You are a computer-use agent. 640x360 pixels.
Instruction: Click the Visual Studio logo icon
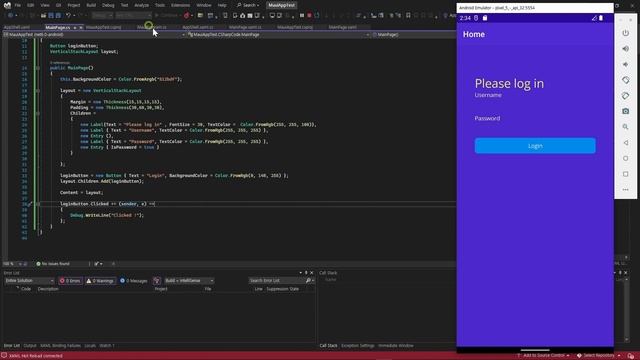pyautogui.click(x=7, y=5)
